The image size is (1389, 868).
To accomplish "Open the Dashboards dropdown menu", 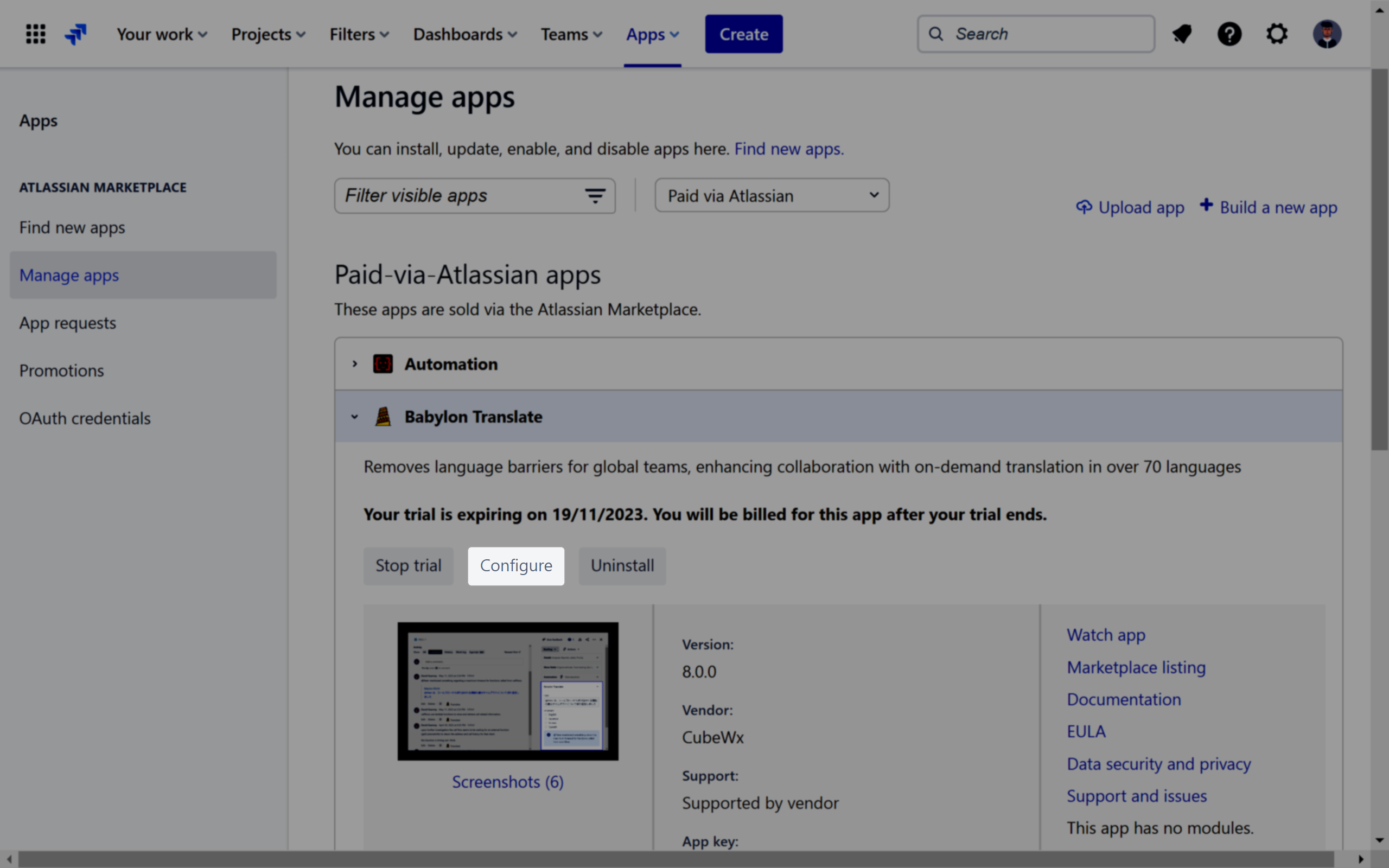I will click(x=465, y=34).
